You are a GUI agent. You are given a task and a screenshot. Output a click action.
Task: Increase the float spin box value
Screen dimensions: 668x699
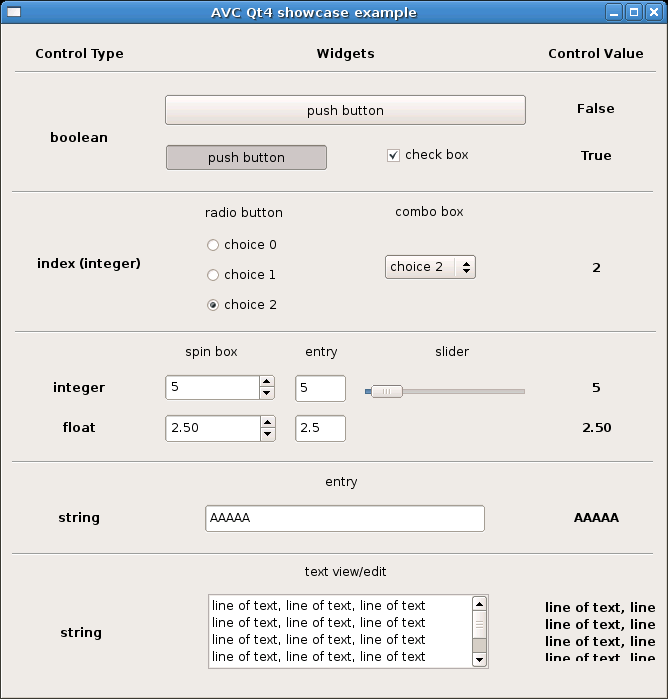point(268,422)
